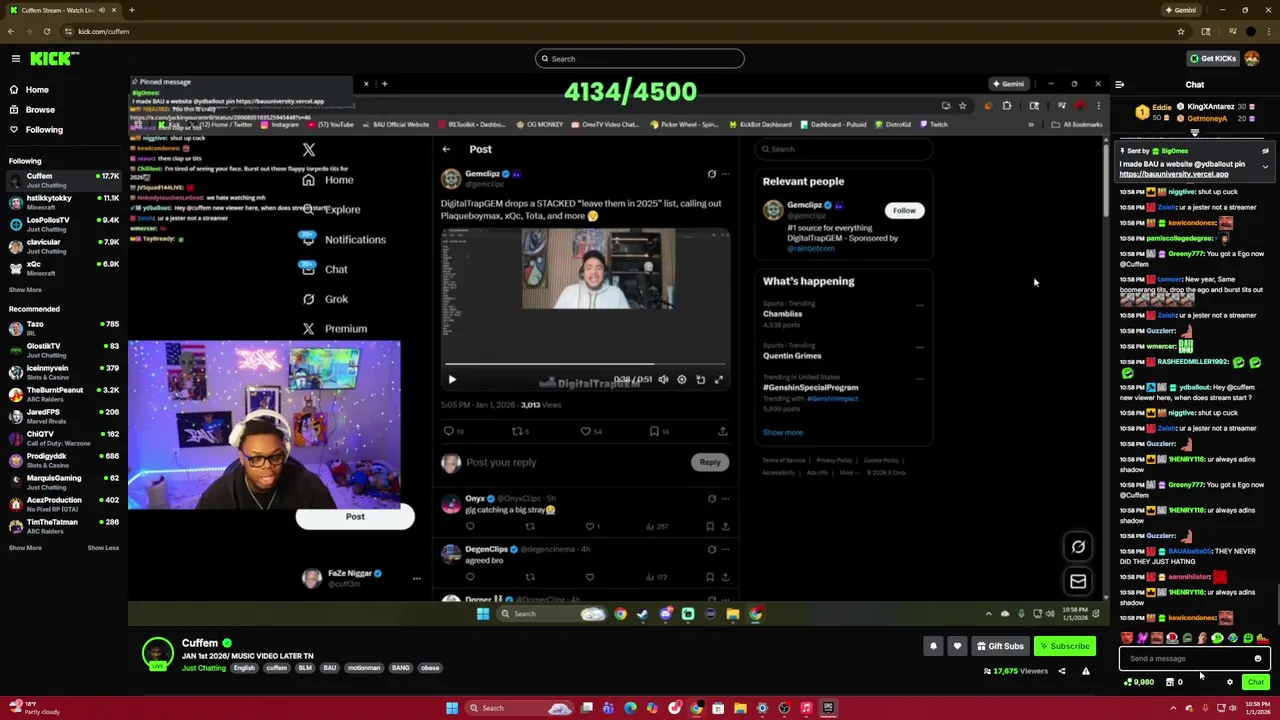Like the Gemclipz post heart icon
1280x720 pixels.
pos(586,432)
